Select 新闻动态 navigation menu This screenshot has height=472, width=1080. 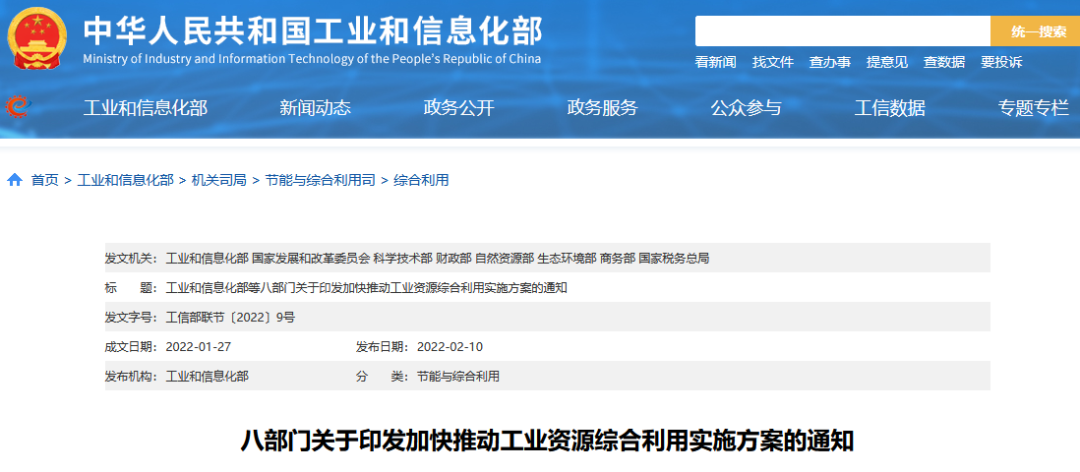click(315, 108)
